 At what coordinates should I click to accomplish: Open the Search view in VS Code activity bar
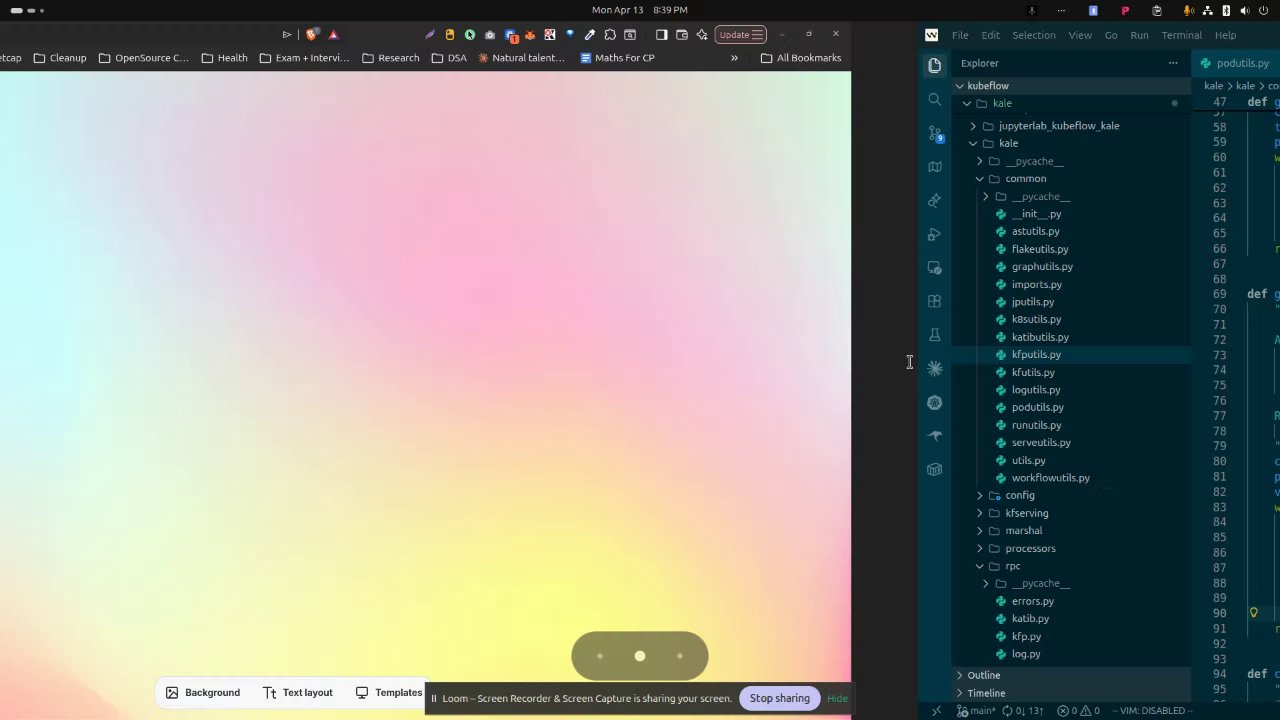click(935, 99)
